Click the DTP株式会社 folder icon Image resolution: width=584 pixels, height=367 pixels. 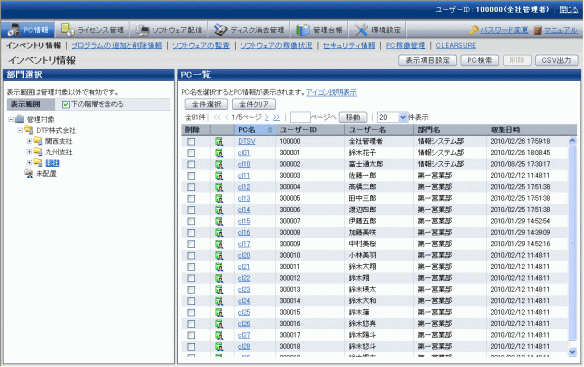pos(29,130)
